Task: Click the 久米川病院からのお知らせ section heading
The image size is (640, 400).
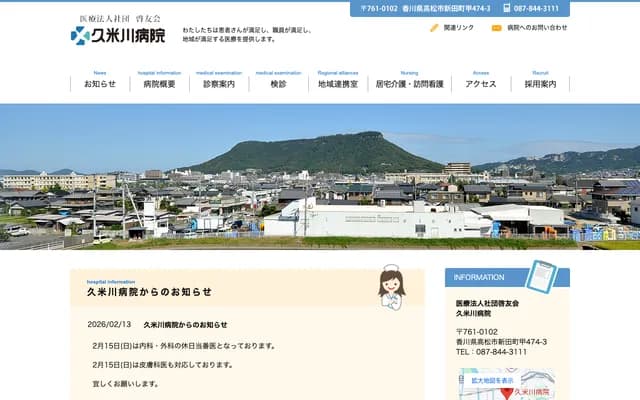Action: pyautogui.click(x=149, y=292)
